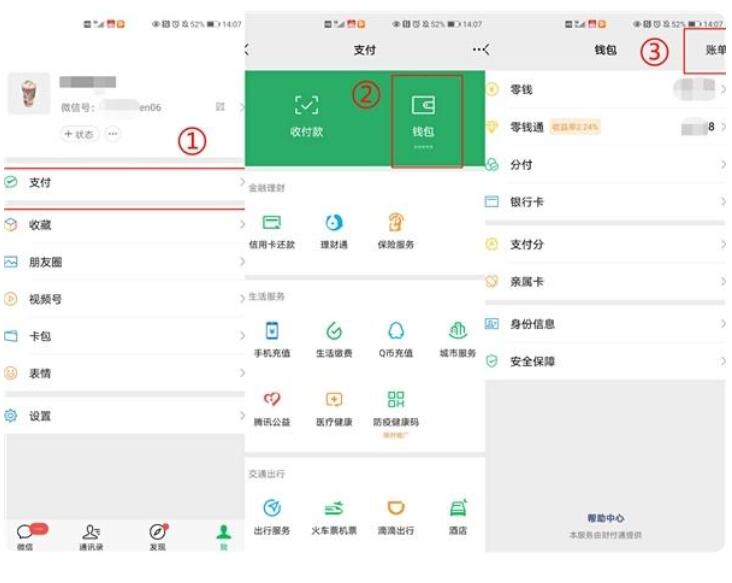Tap the QR code icon beside WeChat ID

[220, 107]
